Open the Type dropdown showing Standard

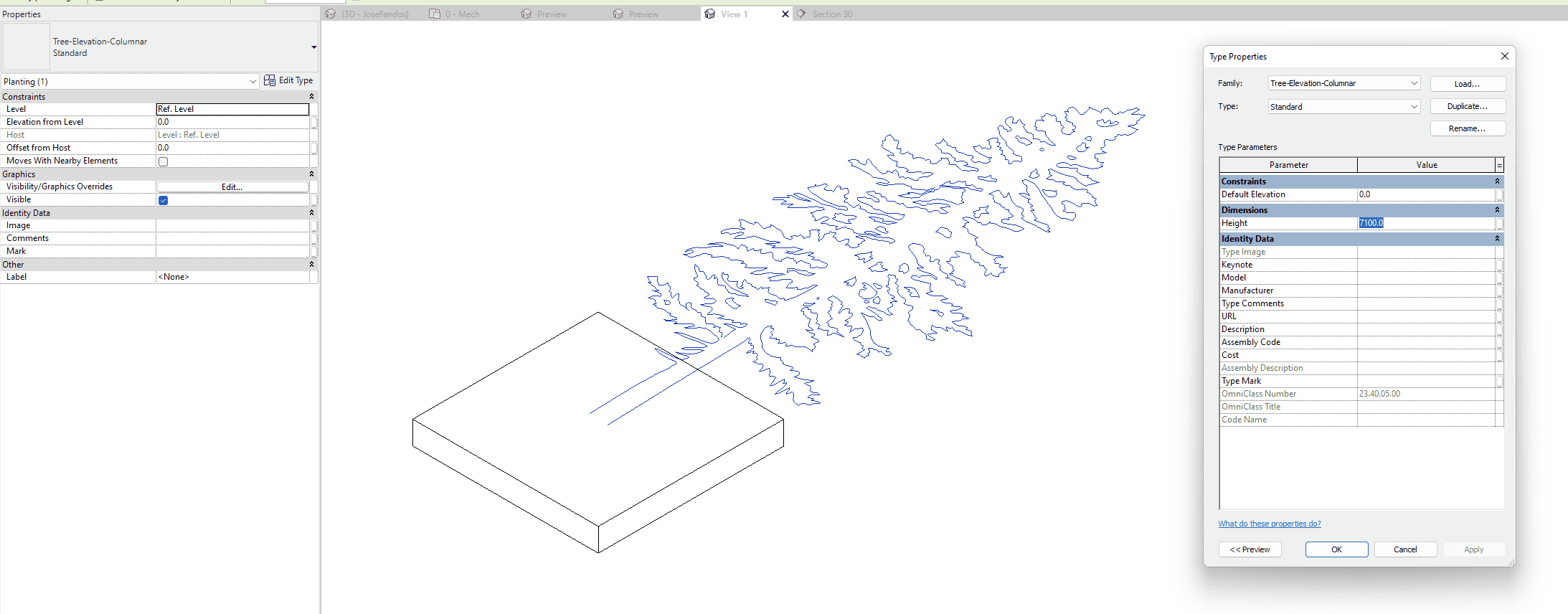pos(1414,107)
